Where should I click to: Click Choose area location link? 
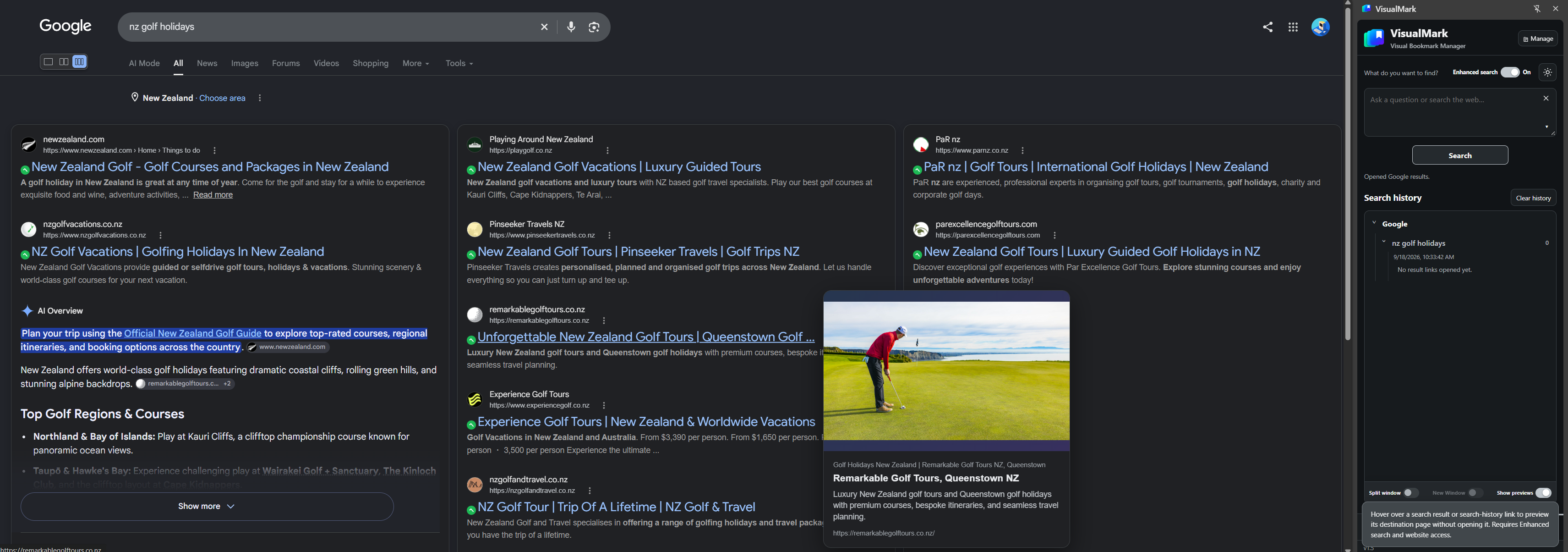point(222,98)
